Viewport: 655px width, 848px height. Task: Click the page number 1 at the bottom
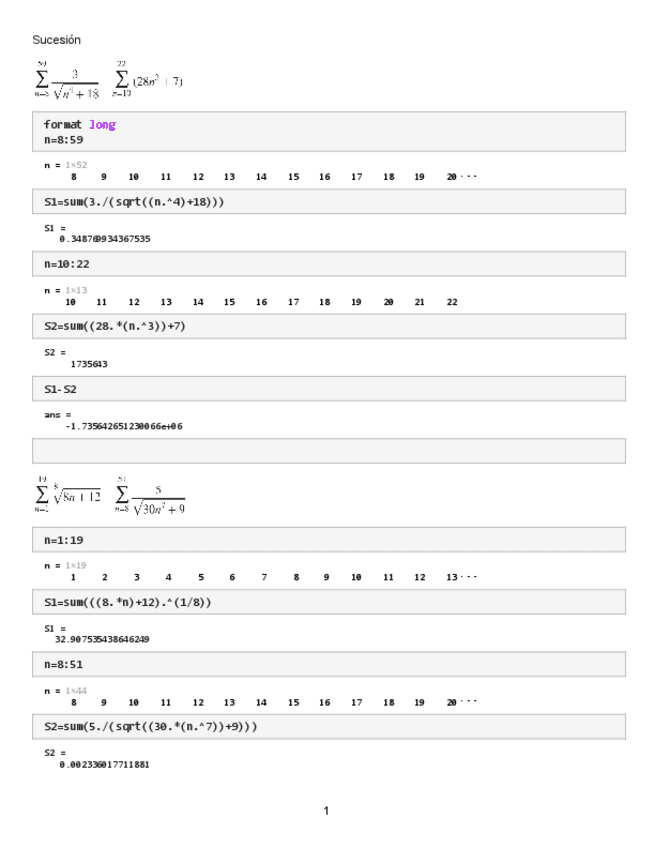tap(326, 809)
